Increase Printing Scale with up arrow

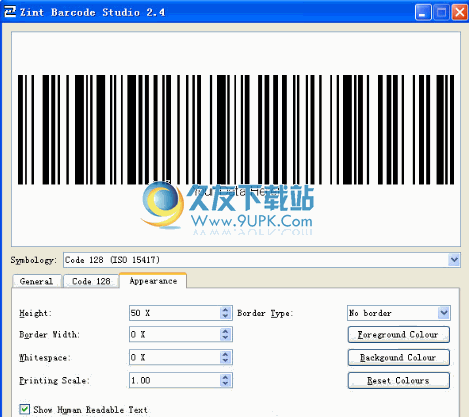[x=226, y=377]
